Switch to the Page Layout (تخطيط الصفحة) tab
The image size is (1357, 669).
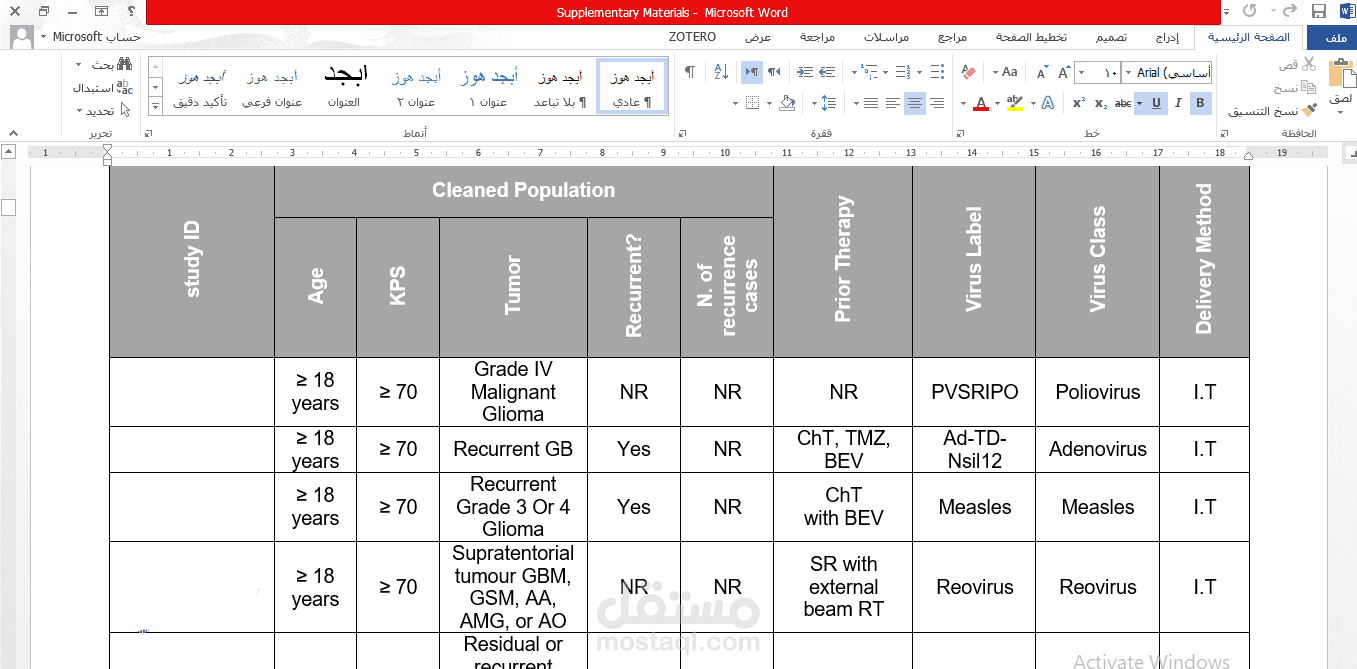(1031, 37)
